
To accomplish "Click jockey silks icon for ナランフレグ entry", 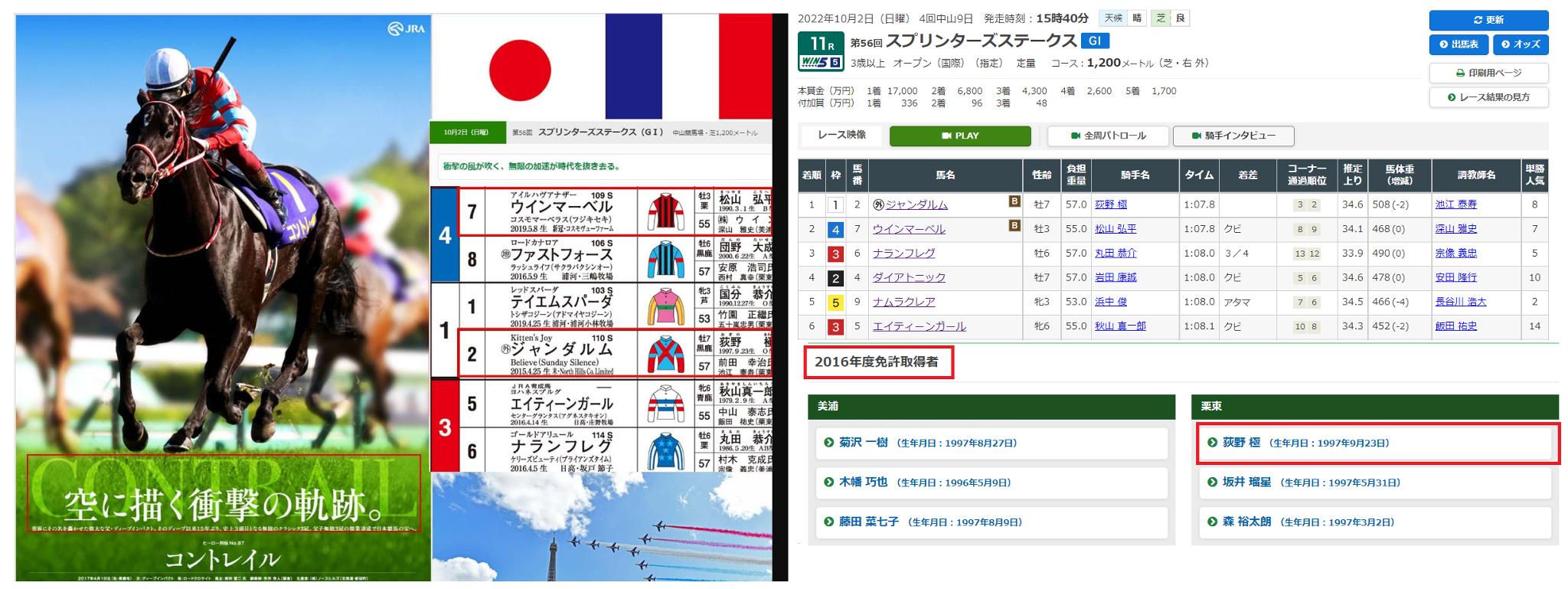I will click(665, 451).
